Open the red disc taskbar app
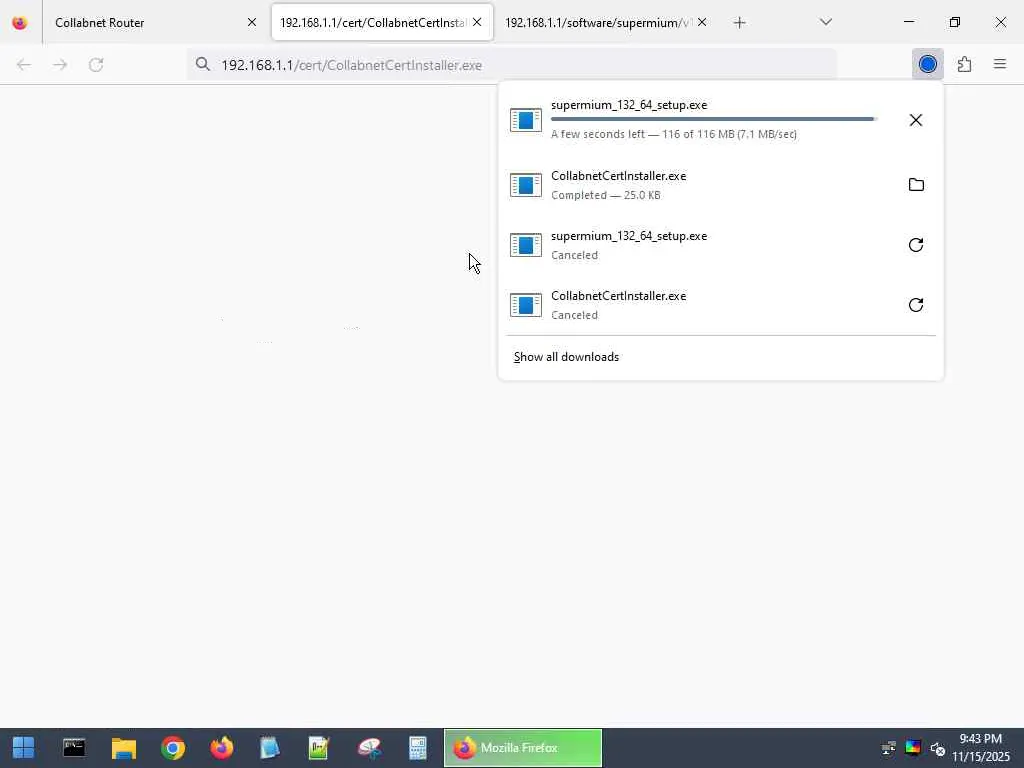The image size is (1024, 768). click(x=369, y=748)
